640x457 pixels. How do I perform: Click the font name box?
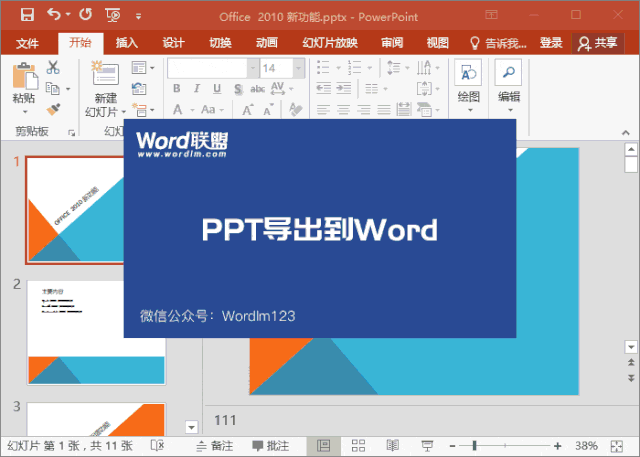click(x=207, y=68)
